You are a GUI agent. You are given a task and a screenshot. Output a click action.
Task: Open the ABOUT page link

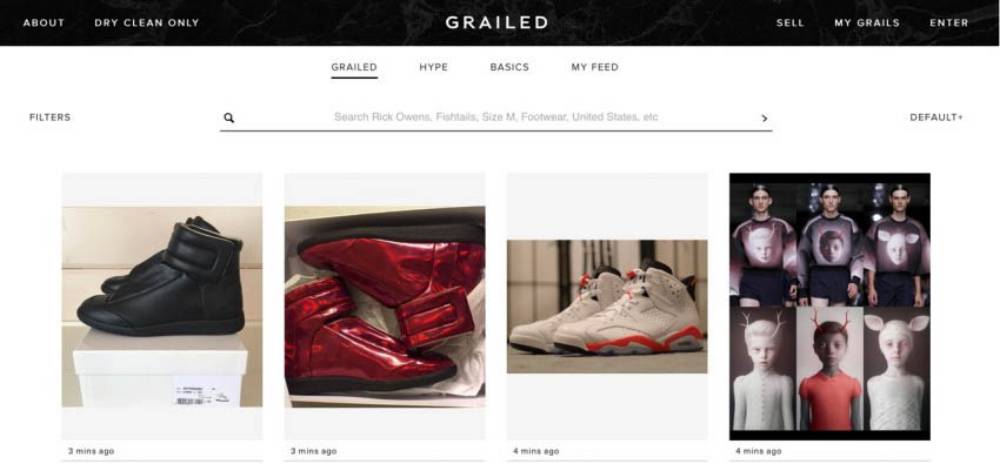pyautogui.click(x=44, y=23)
